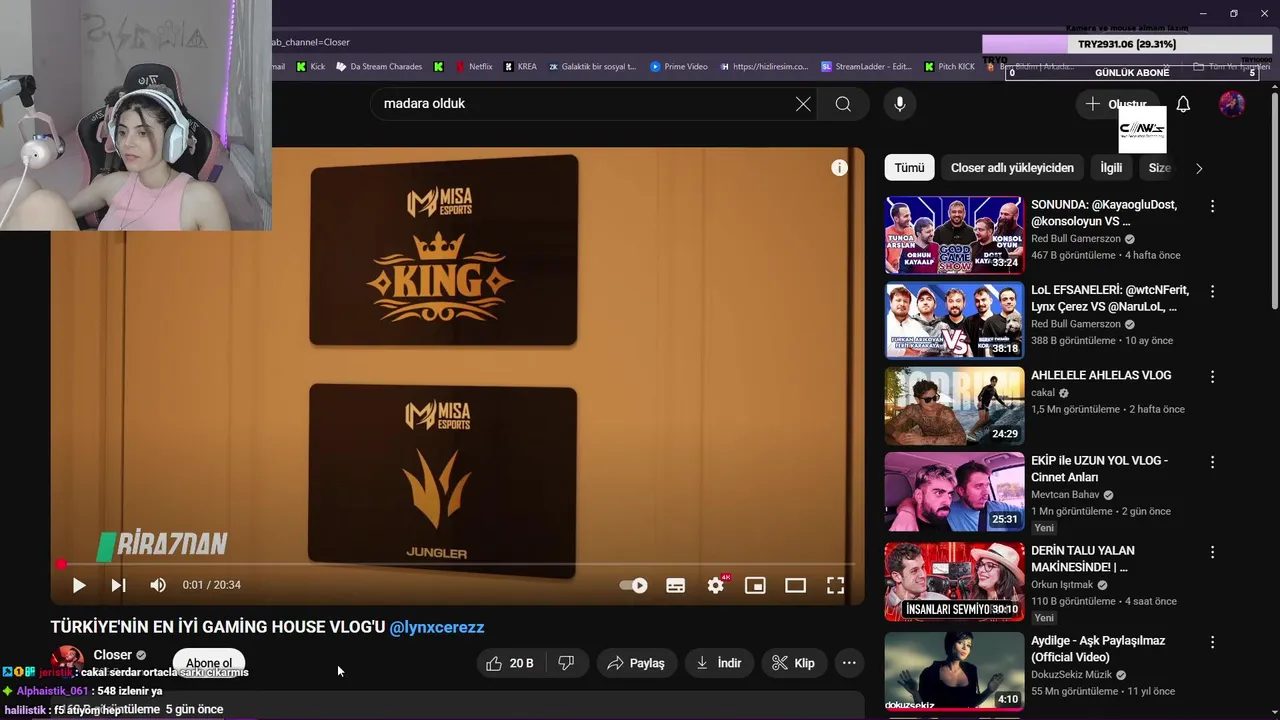Open KREA bookmark
The height and width of the screenshot is (720, 1280).
point(520,66)
